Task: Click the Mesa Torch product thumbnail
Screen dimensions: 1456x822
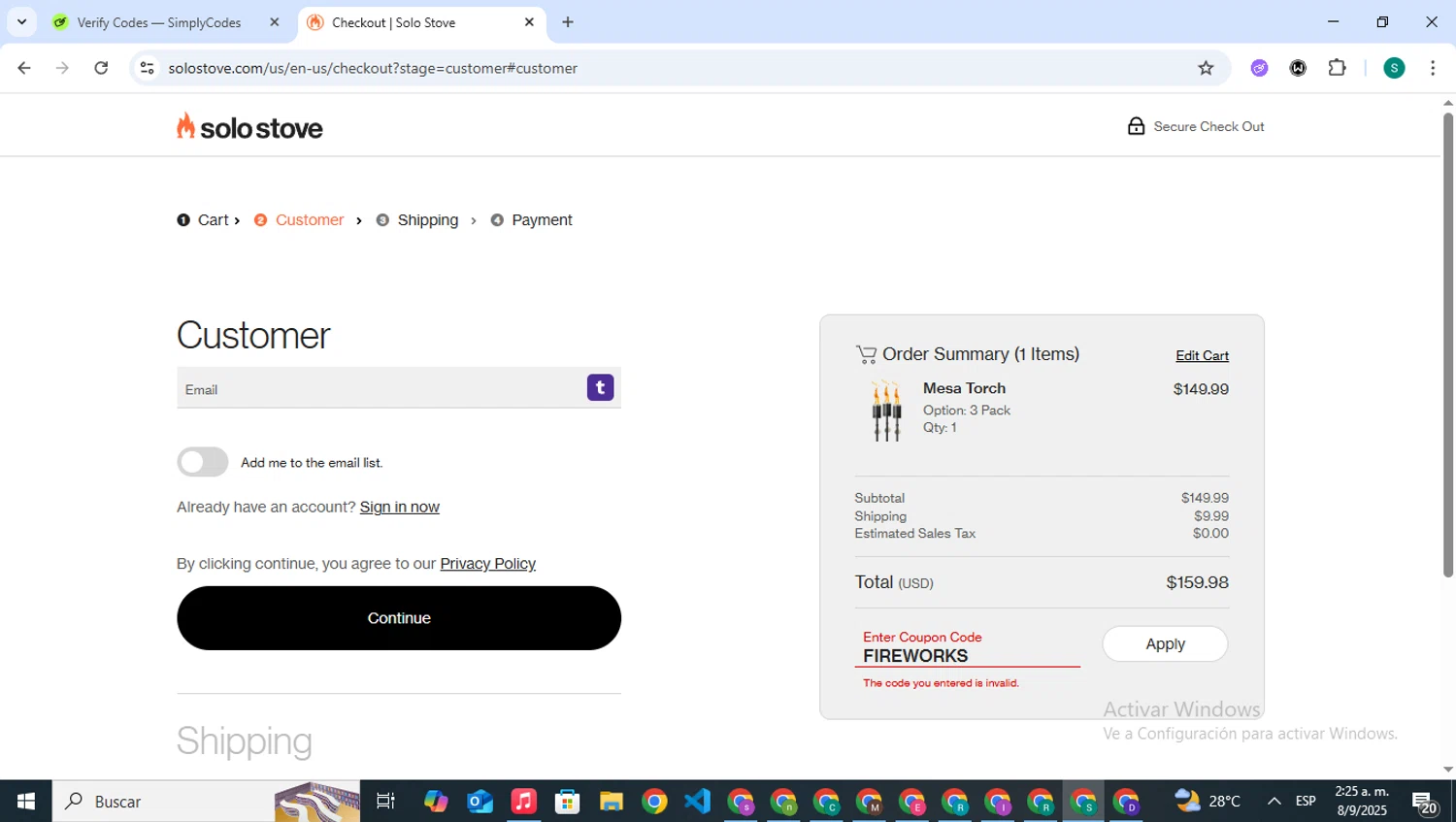Action: pos(886,411)
